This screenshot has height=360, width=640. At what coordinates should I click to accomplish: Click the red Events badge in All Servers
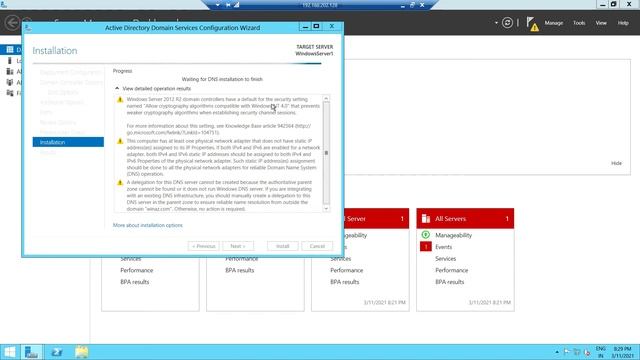(426, 247)
